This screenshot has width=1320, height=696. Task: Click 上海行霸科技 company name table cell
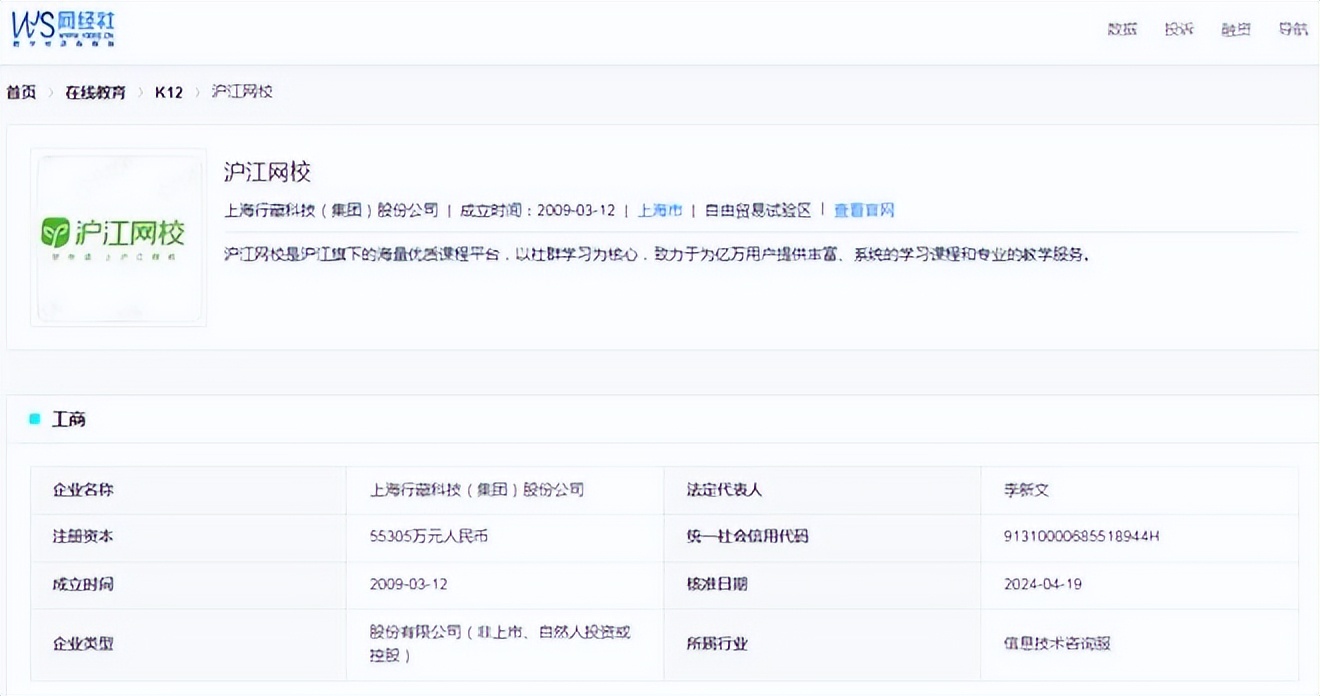(x=505, y=490)
